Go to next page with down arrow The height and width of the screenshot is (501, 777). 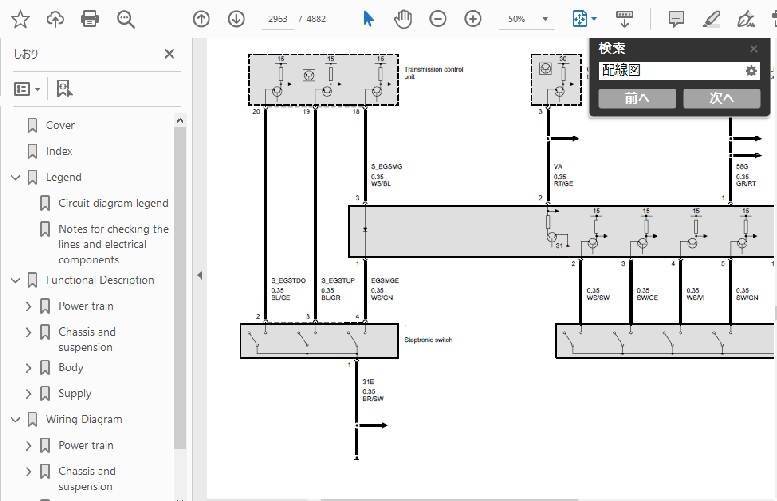coord(236,19)
